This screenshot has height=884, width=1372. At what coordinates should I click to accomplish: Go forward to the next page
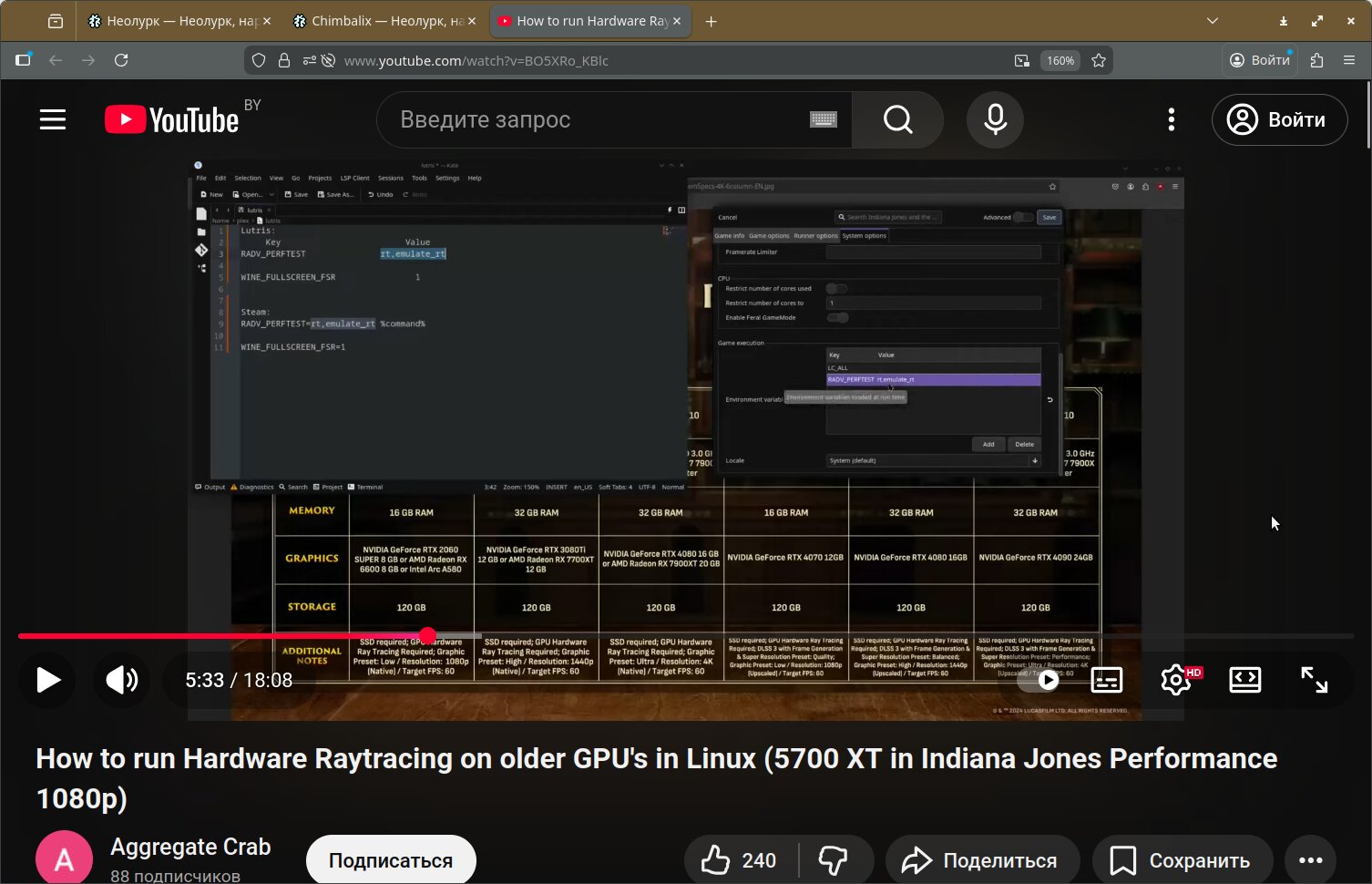(x=88, y=60)
